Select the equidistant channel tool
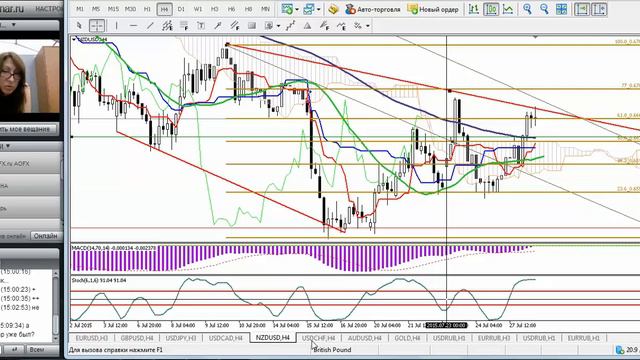The width and height of the screenshot is (640, 360). [x=167, y=26]
